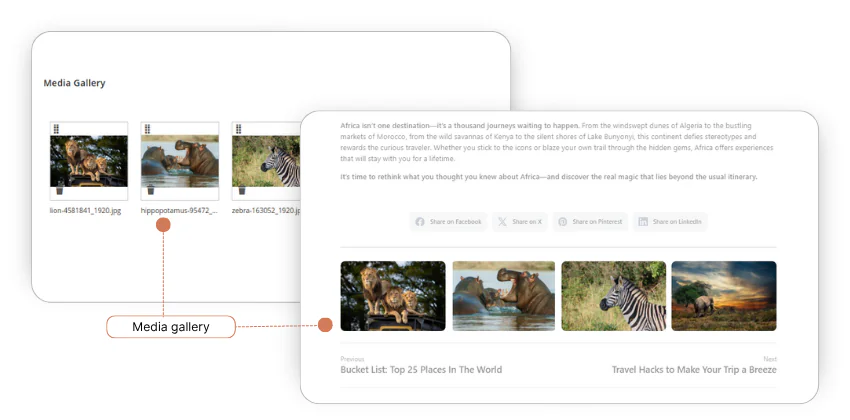Click the Share on Pinterest button
Image resolution: width=850 pixels, height=420 pixels.
589,221
